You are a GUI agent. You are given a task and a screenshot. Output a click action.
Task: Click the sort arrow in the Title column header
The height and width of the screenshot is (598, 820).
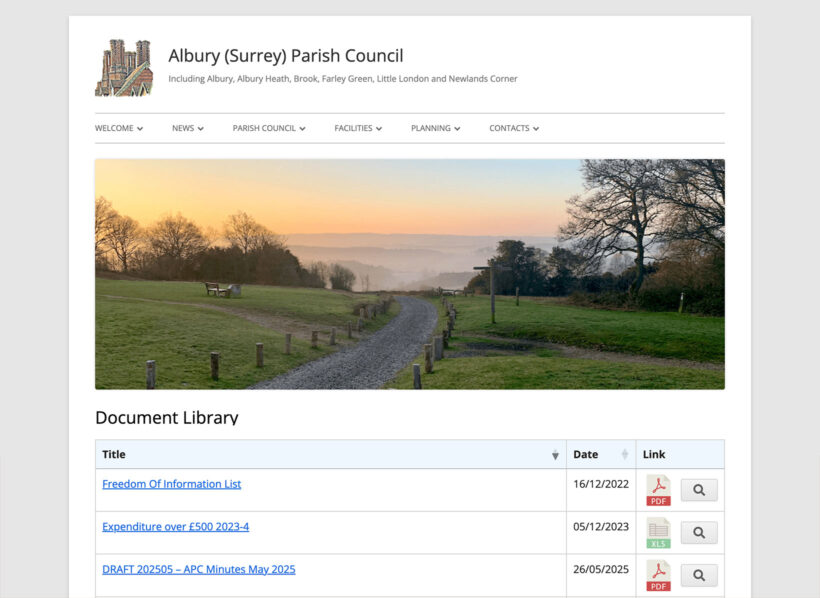click(556, 454)
